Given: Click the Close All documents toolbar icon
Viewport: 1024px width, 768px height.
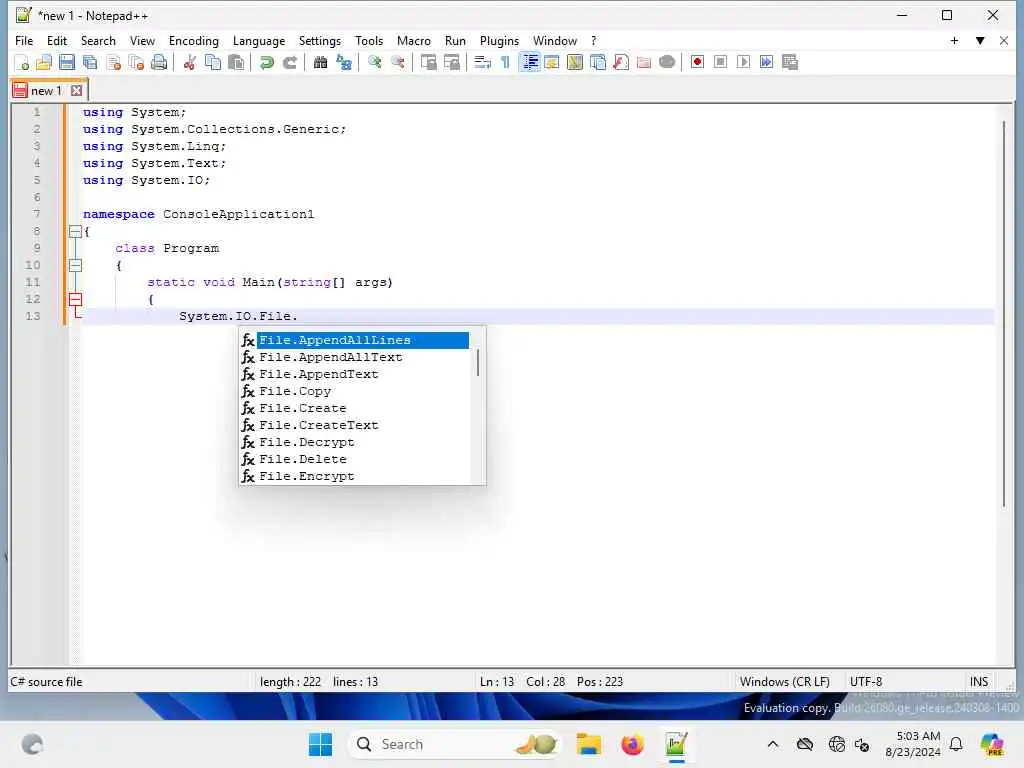Looking at the screenshot, I should [x=136, y=62].
